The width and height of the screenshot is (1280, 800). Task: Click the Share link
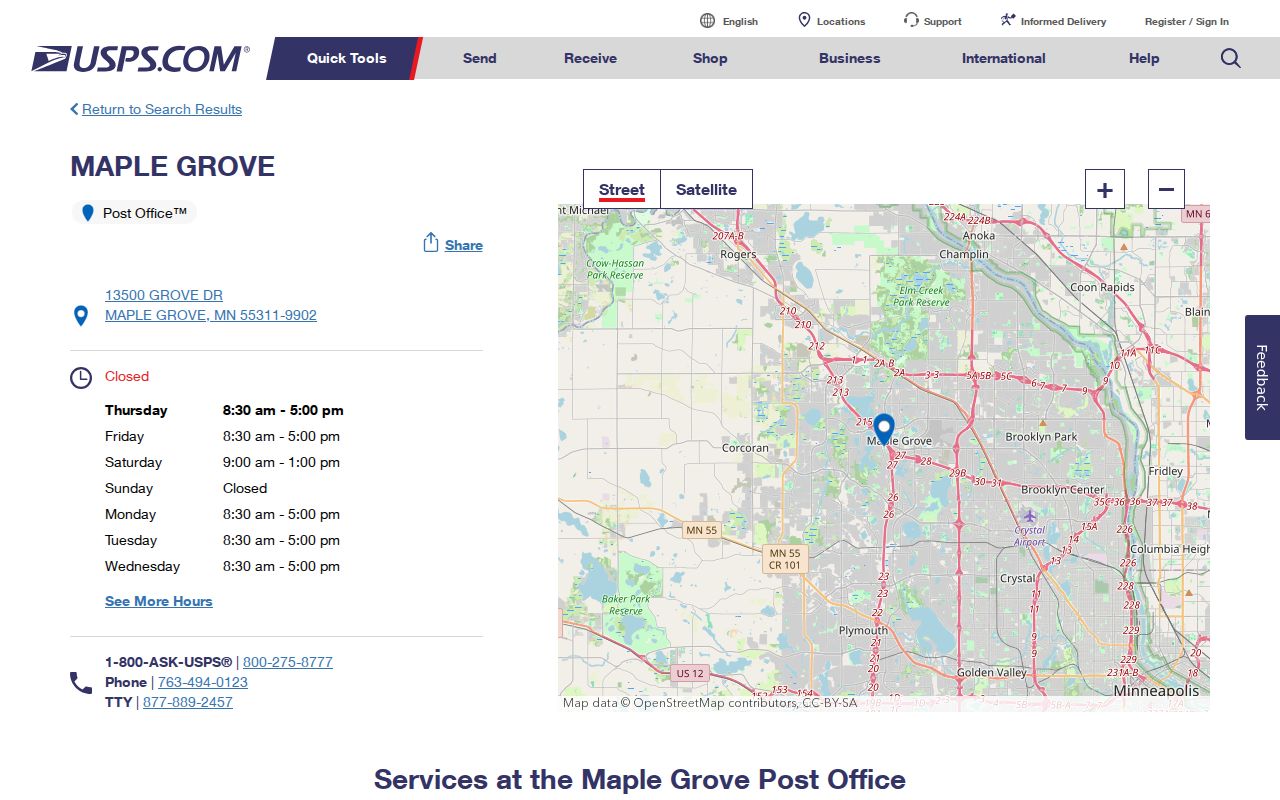pyautogui.click(x=464, y=245)
